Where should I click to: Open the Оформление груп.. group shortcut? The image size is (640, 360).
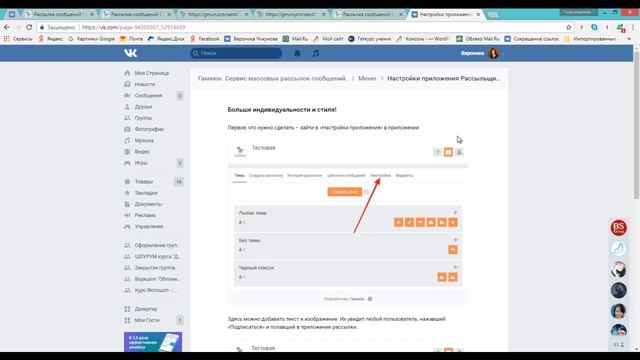pos(156,245)
